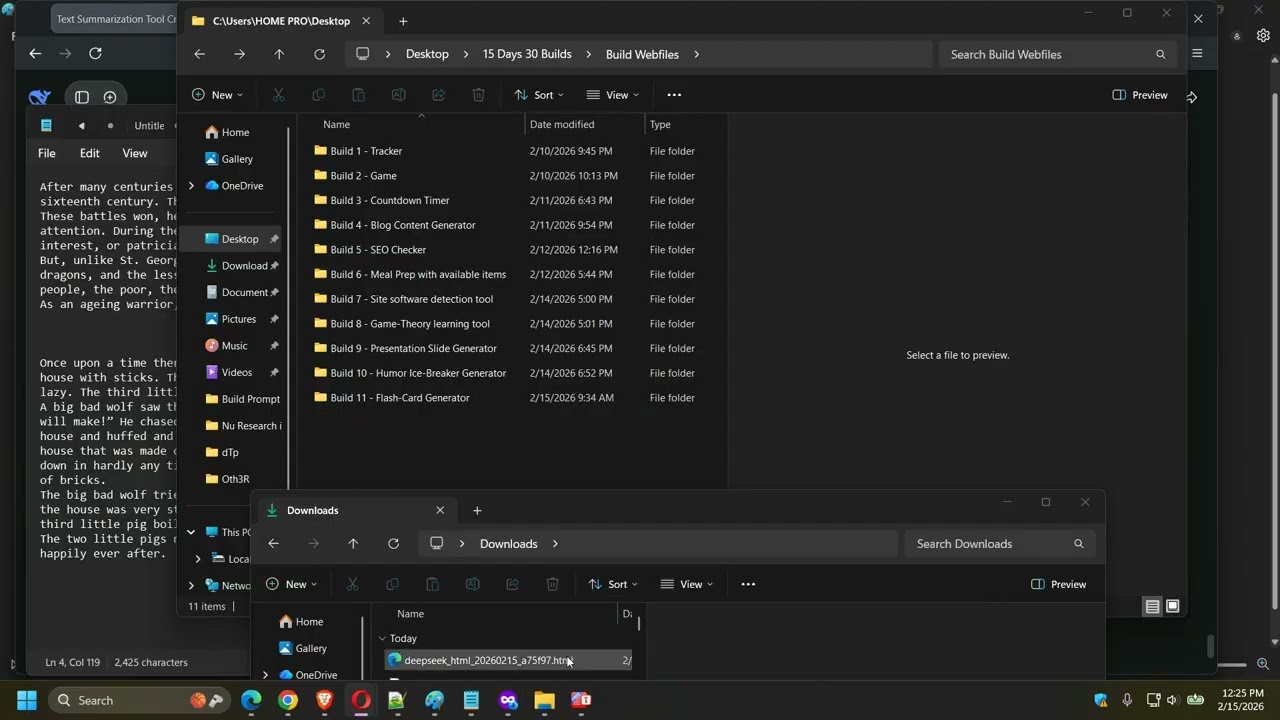Go up one folder from Build Webfiles
Image resolution: width=1280 pixels, height=720 pixels.
(279, 54)
